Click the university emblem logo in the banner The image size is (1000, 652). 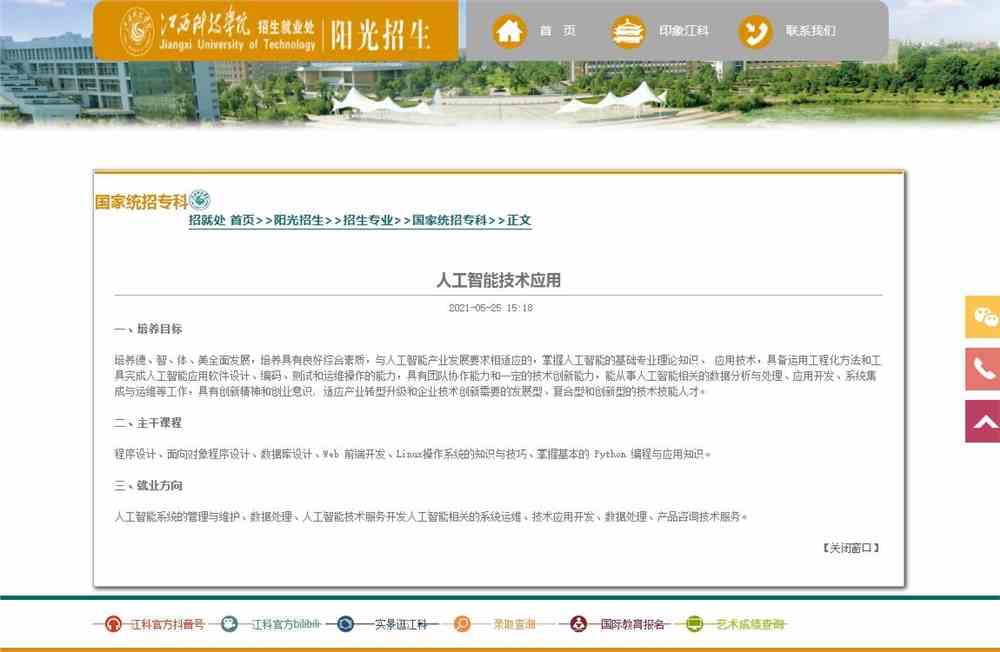pyautogui.click(x=137, y=31)
